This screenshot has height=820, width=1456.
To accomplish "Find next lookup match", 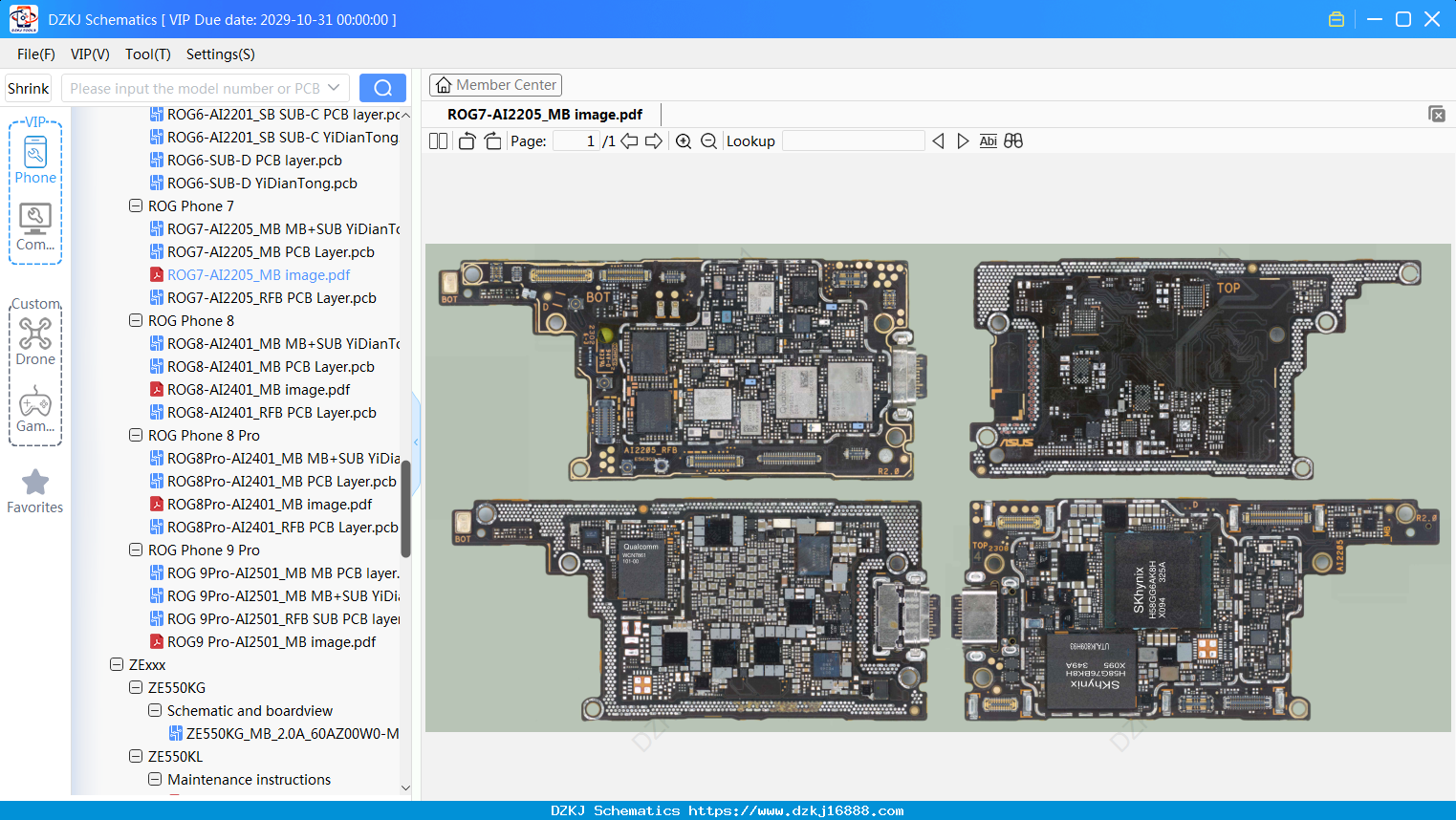I will coord(963,141).
